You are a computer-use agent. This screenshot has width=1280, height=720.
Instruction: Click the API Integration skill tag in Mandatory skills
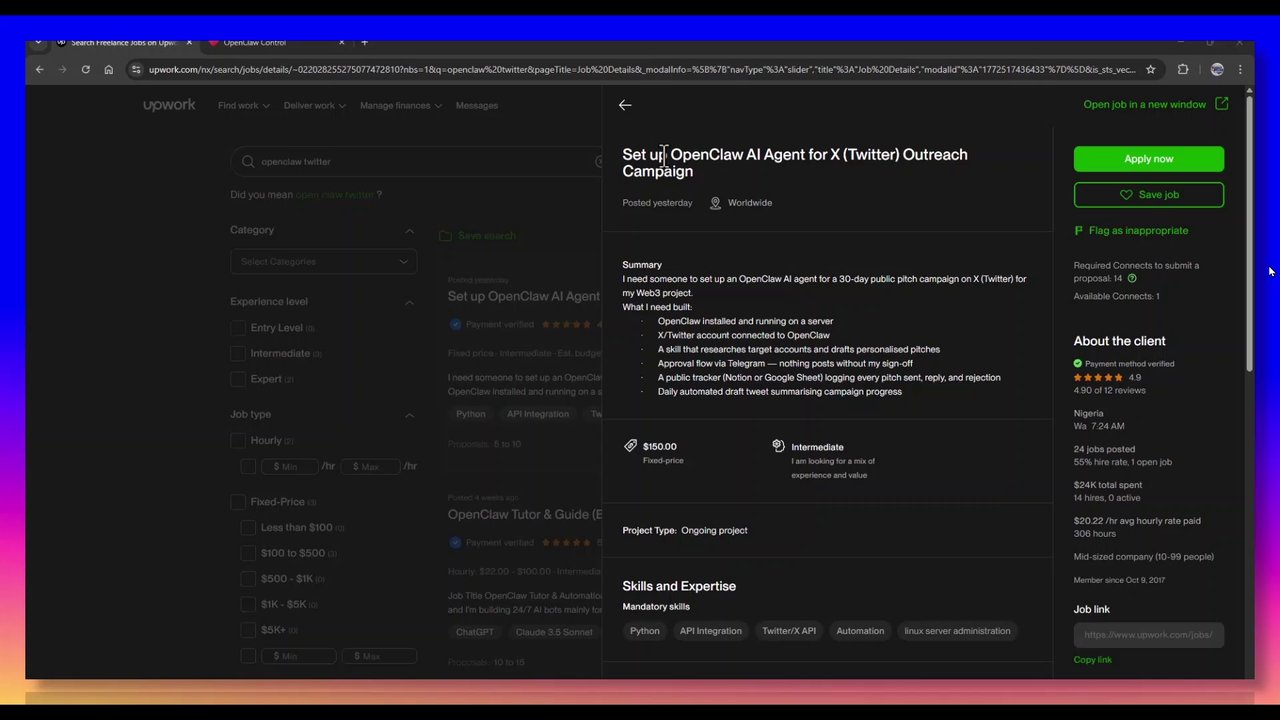(711, 631)
